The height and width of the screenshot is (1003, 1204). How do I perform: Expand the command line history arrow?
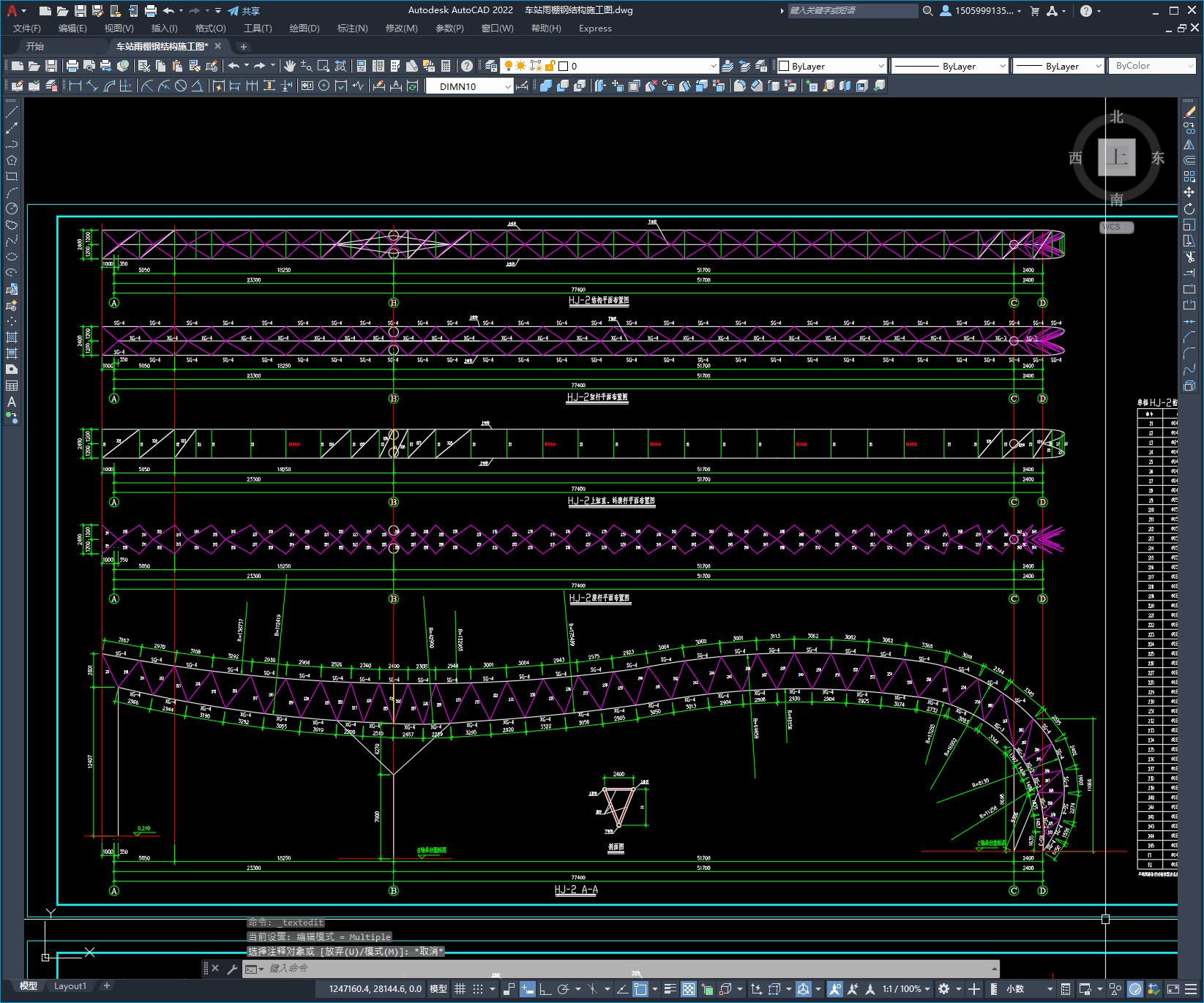[x=994, y=969]
